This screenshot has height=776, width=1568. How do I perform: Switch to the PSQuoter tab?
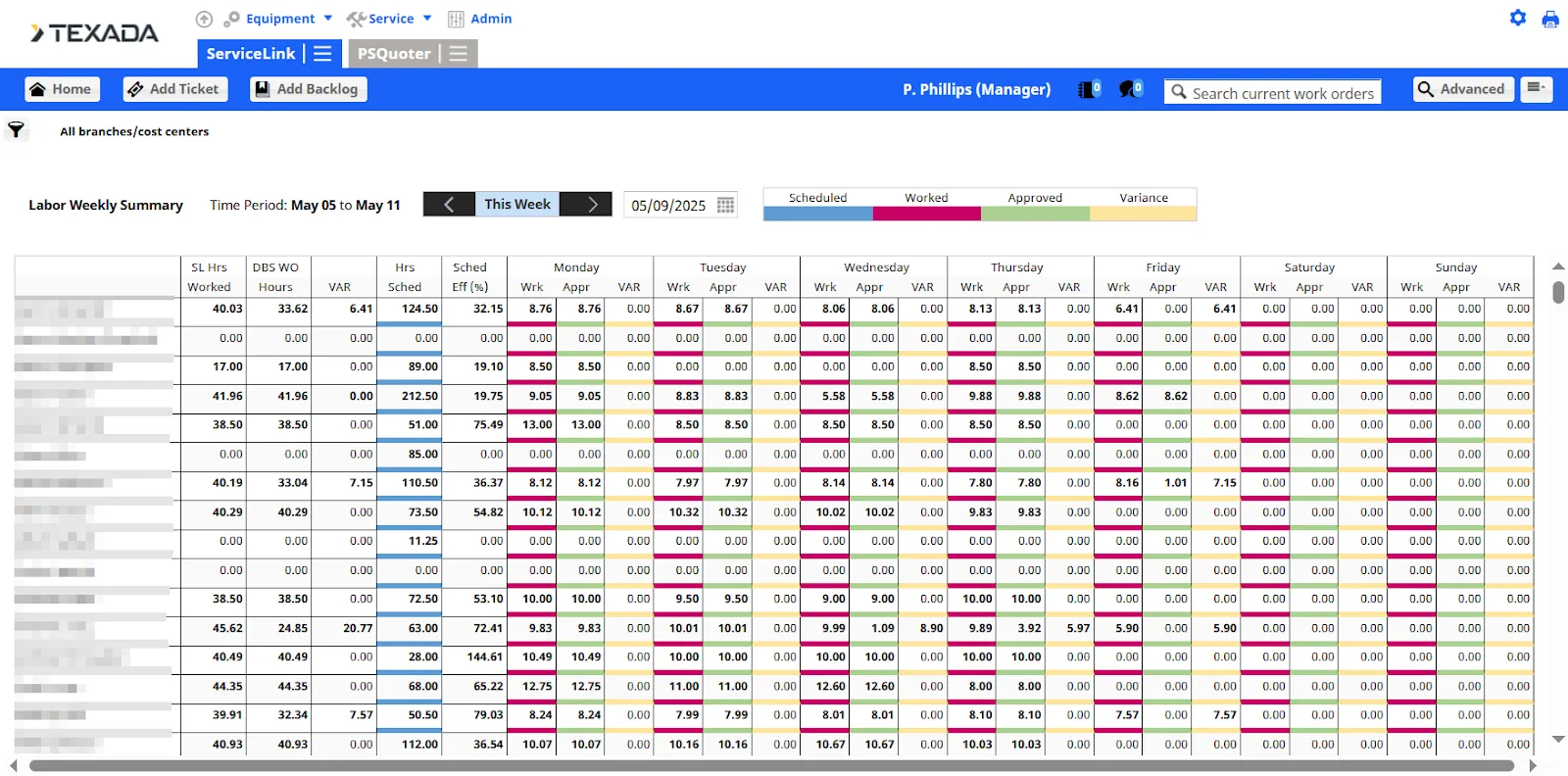[394, 54]
